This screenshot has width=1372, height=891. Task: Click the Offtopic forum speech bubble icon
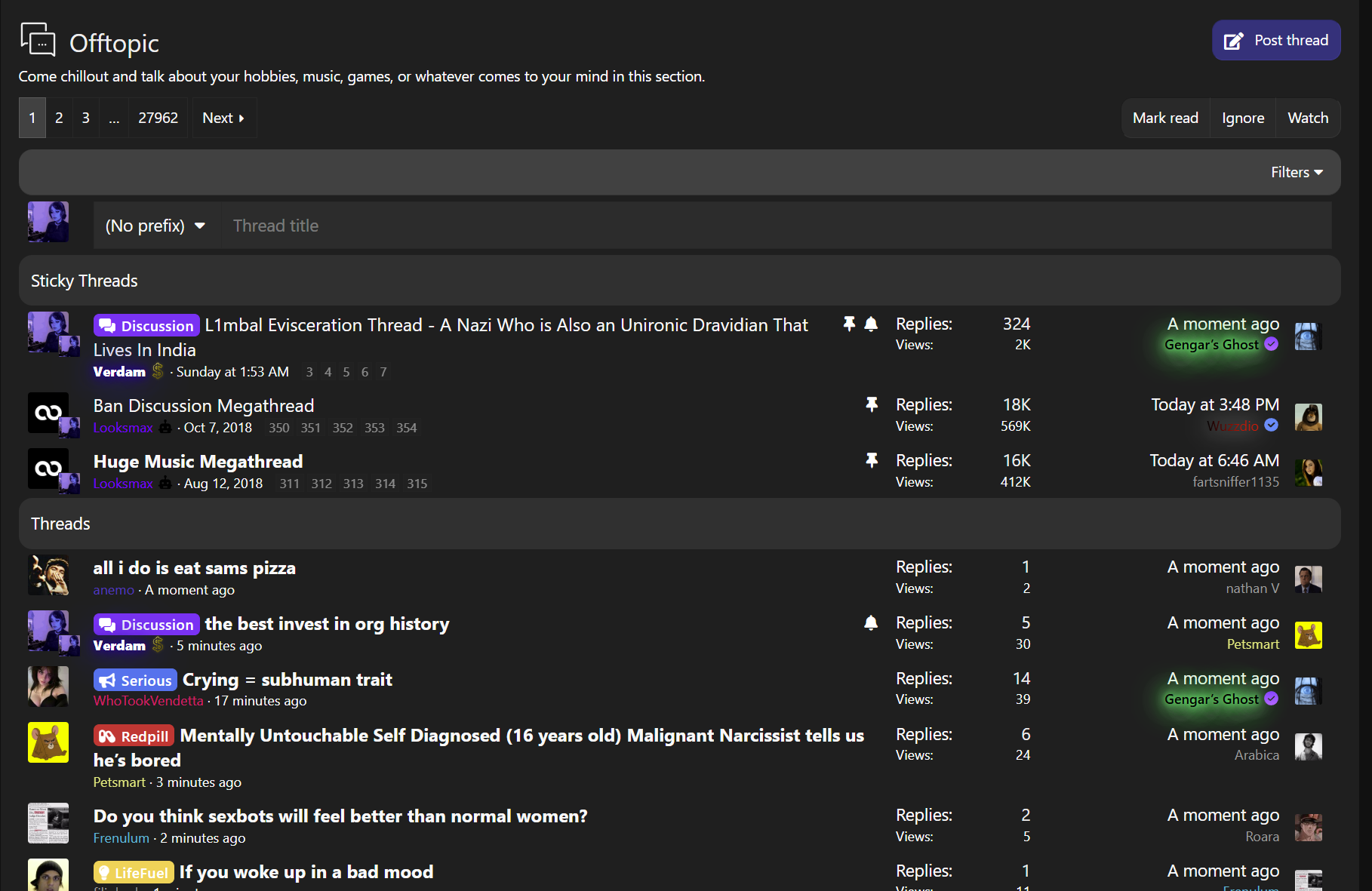click(38, 40)
